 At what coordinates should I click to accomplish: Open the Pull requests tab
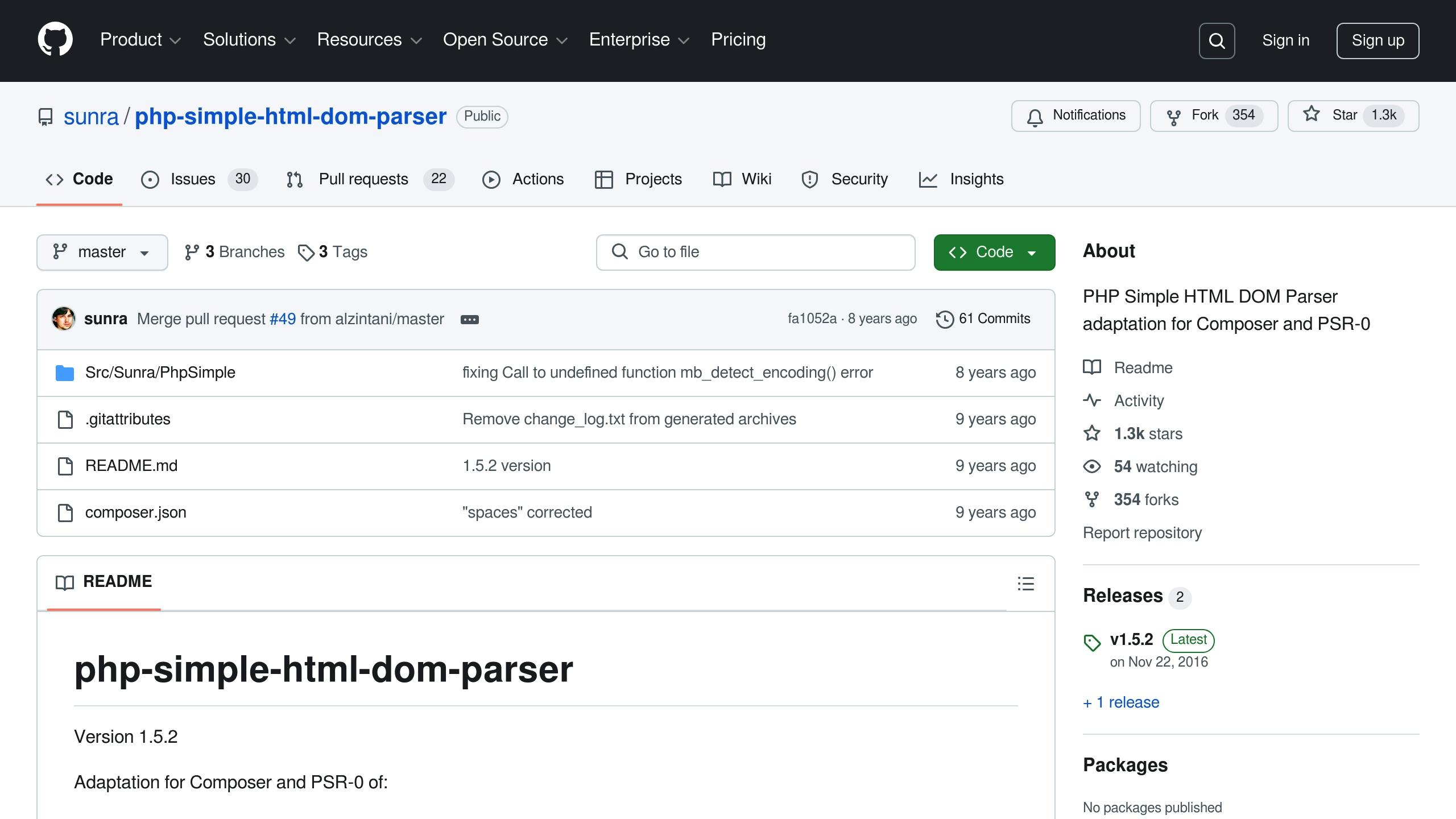pos(370,179)
